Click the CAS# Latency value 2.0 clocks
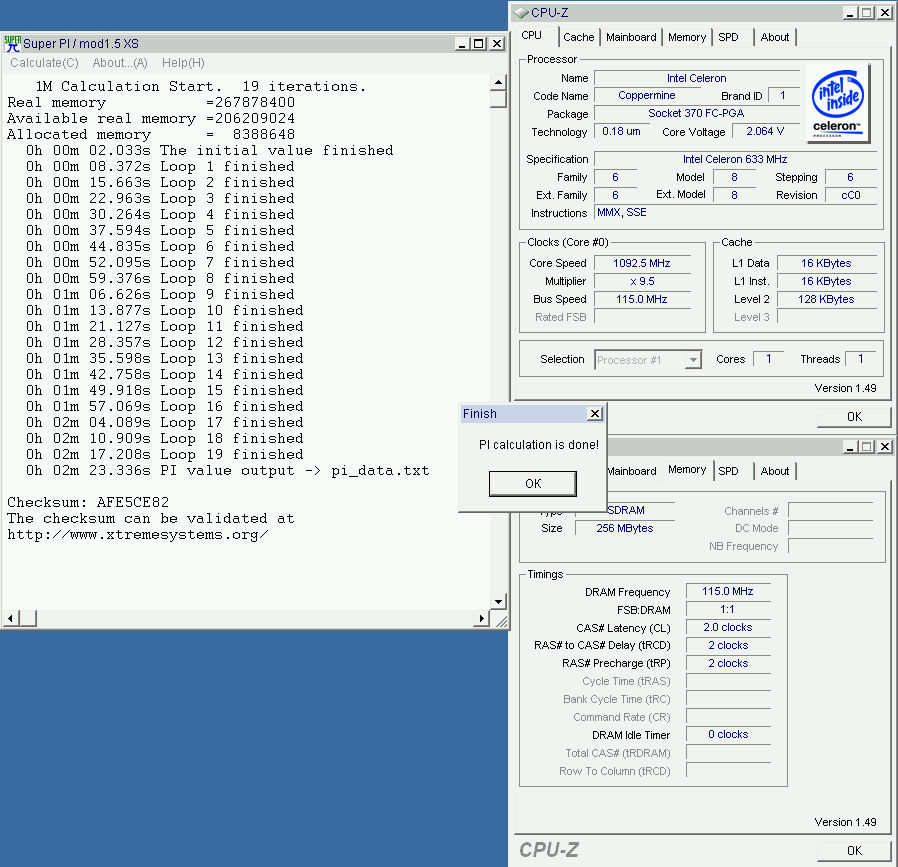Screen dimensions: 898x867 (728, 628)
